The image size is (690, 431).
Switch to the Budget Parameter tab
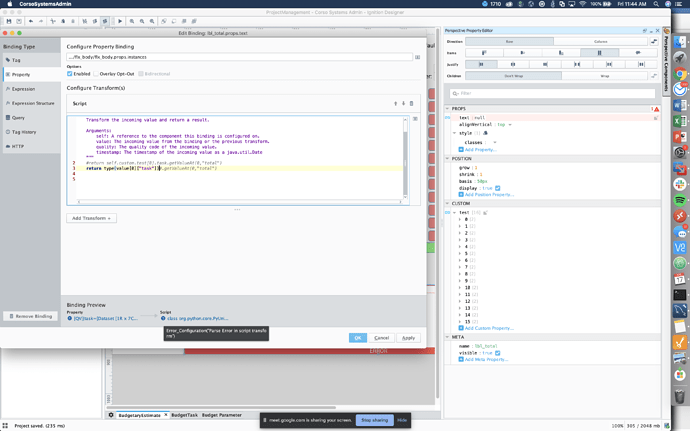[x=222, y=415]
